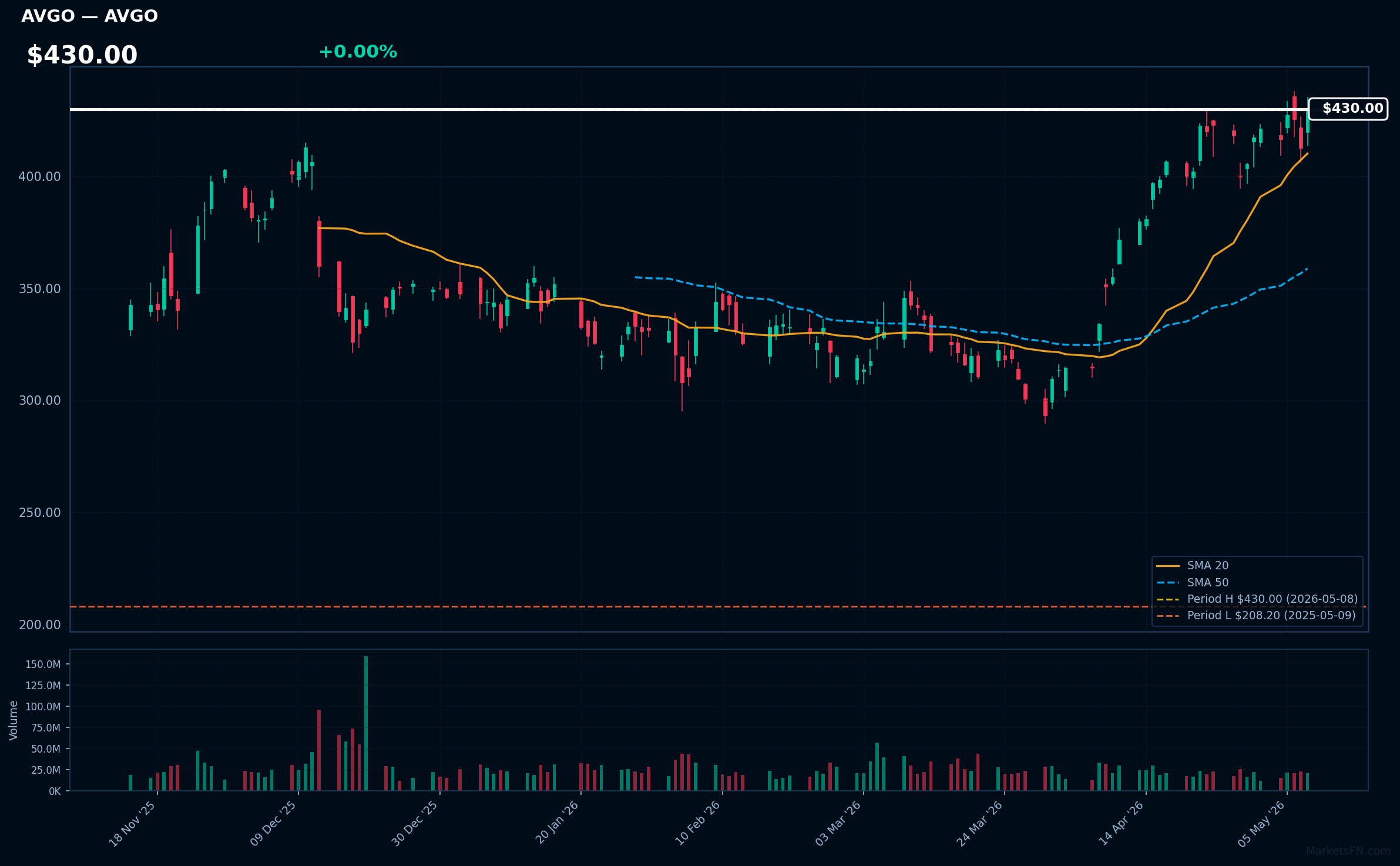Click the large $430.00 price heading
Image resolution: width=1400 pixels, height=866 pixels.
click(82, 55)
